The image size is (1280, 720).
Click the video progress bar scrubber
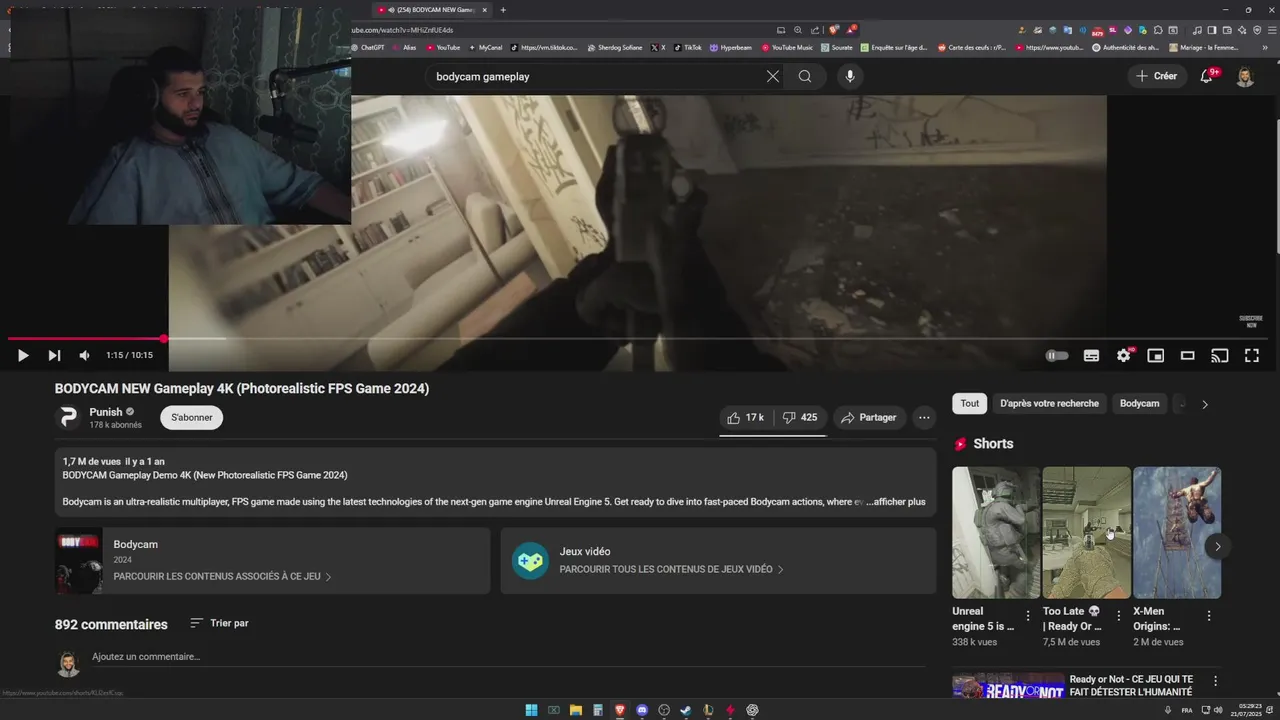(x=163, y=339)
